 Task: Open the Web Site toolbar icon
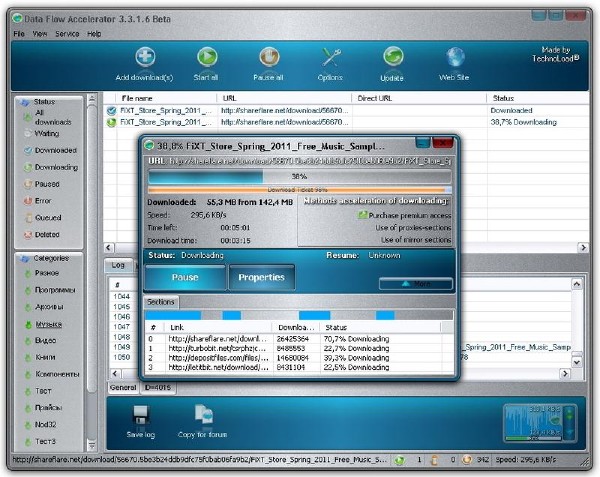point(455,58)
